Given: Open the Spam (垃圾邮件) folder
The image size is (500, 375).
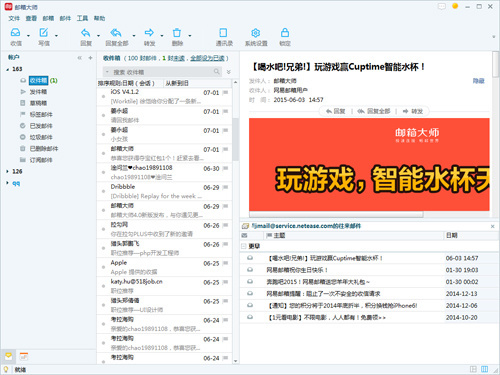Looking at the screenshot, I should coord(41,137).
